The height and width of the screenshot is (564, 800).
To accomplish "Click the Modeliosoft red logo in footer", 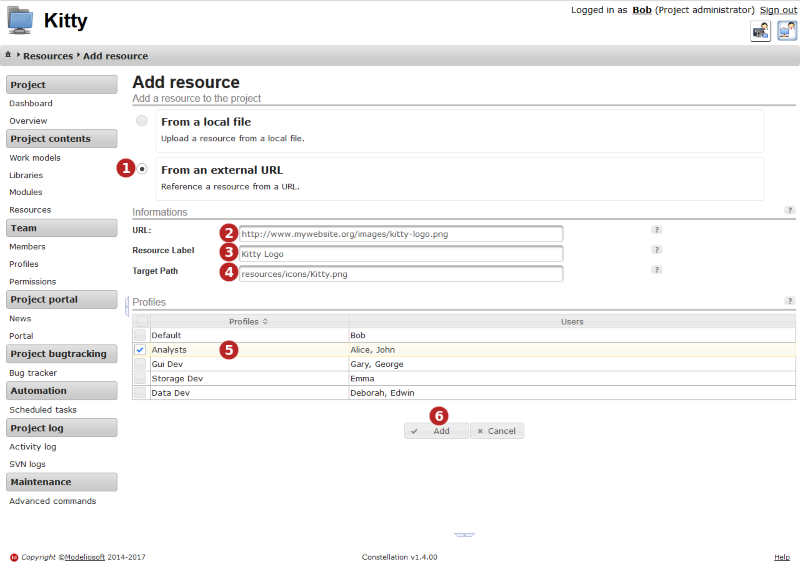I will pyautogui.click(x=14, y=557).
